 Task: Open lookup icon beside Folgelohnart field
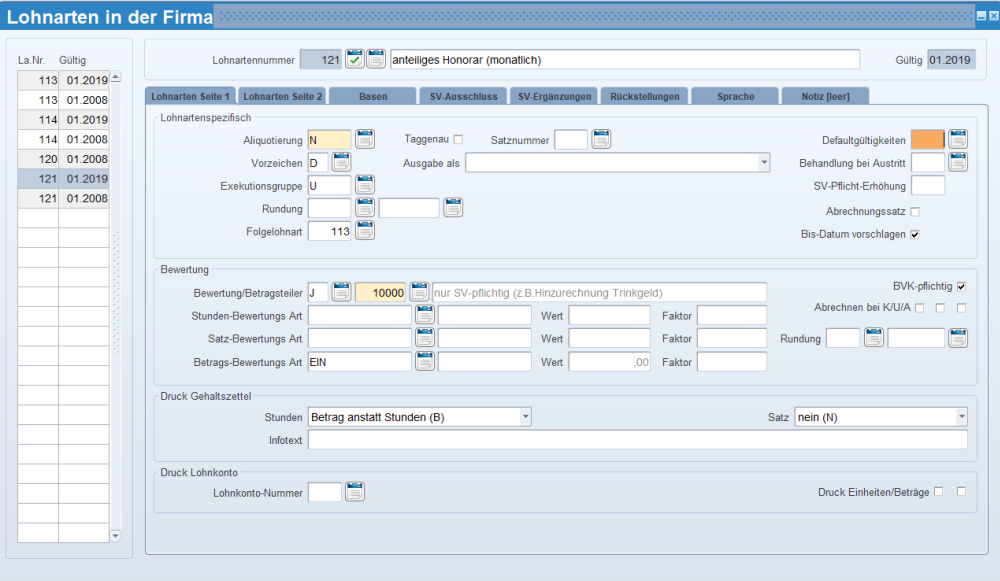(365, 231)
